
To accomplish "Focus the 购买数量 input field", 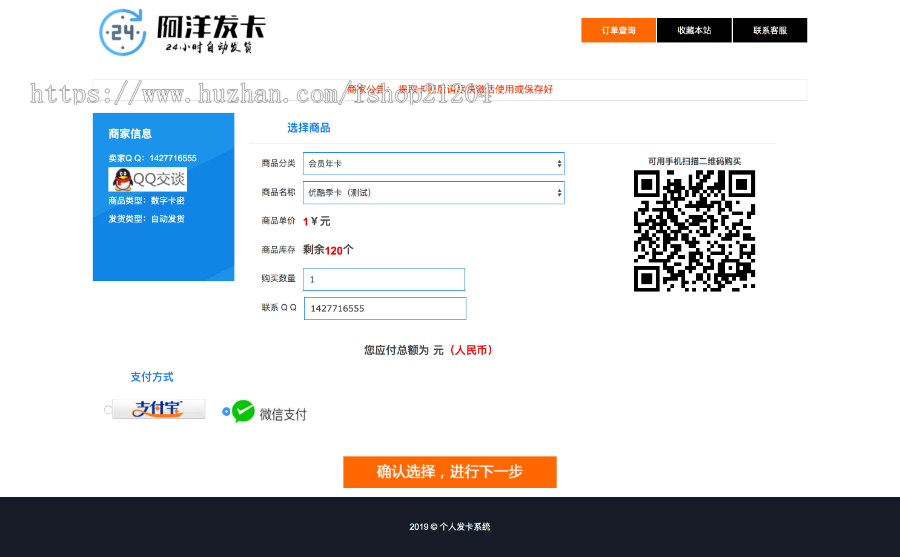I will (x=384, y=280).
